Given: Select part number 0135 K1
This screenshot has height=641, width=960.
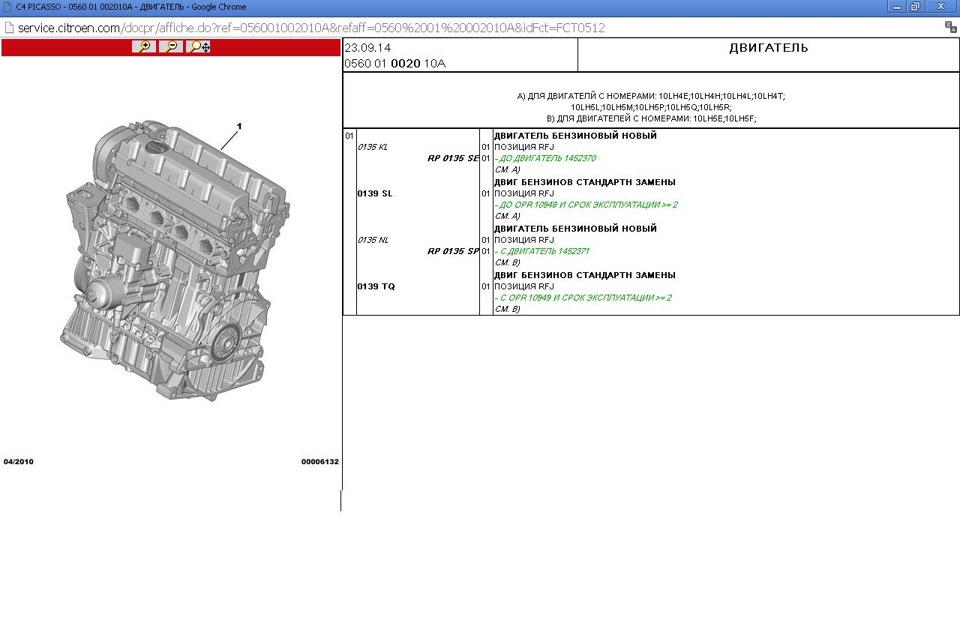Looking at the screenshot, I should tap(372, 147).
